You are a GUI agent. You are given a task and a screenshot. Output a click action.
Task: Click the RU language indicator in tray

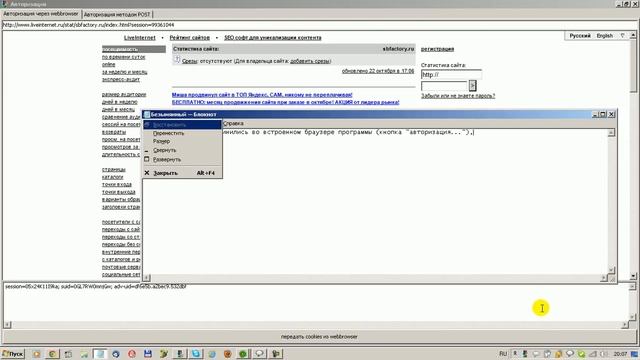click(503, 354)
